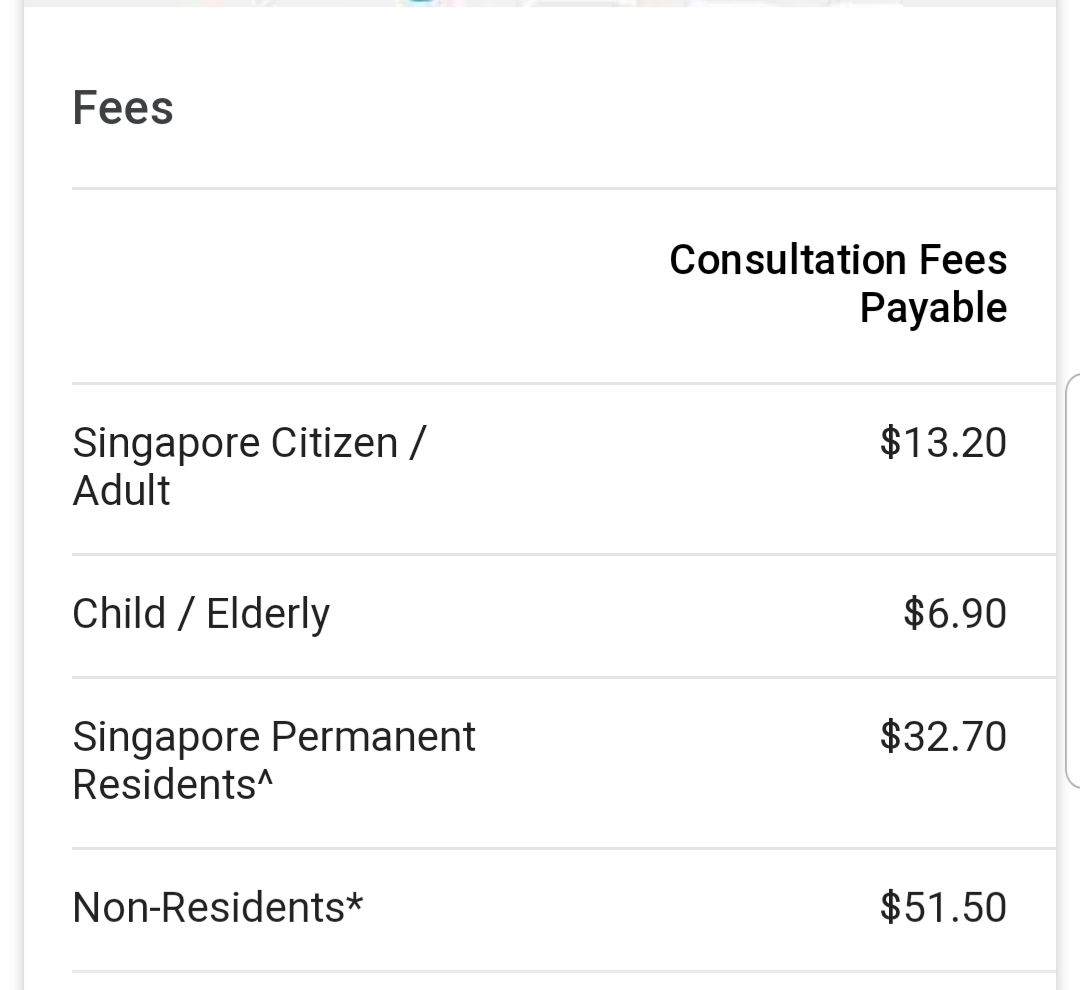Click the Fees section heading
The height and width of the screenshot is (990, 1080).
(x=123, y=108)
